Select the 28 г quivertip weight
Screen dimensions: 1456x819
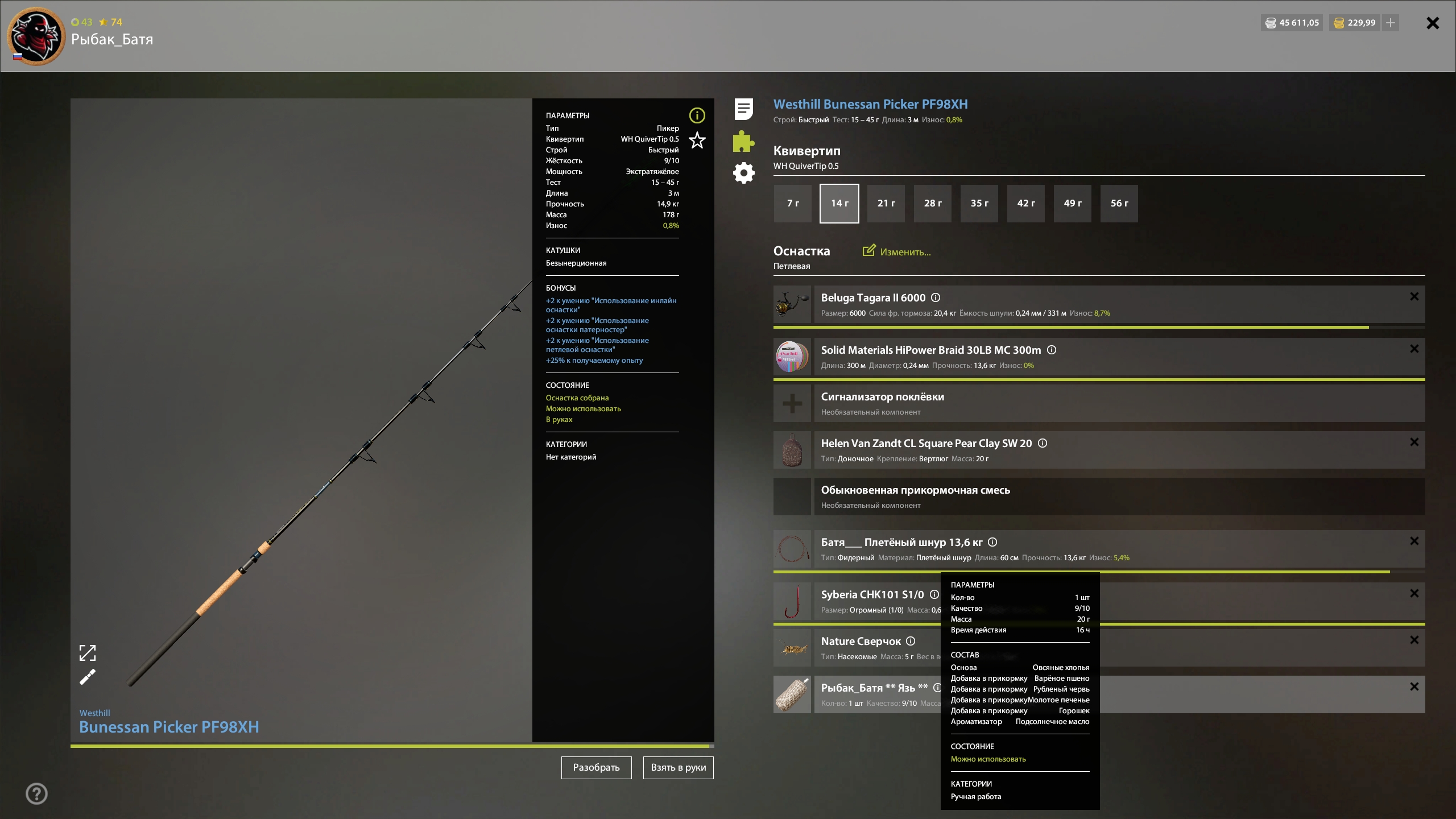(932, 203)
